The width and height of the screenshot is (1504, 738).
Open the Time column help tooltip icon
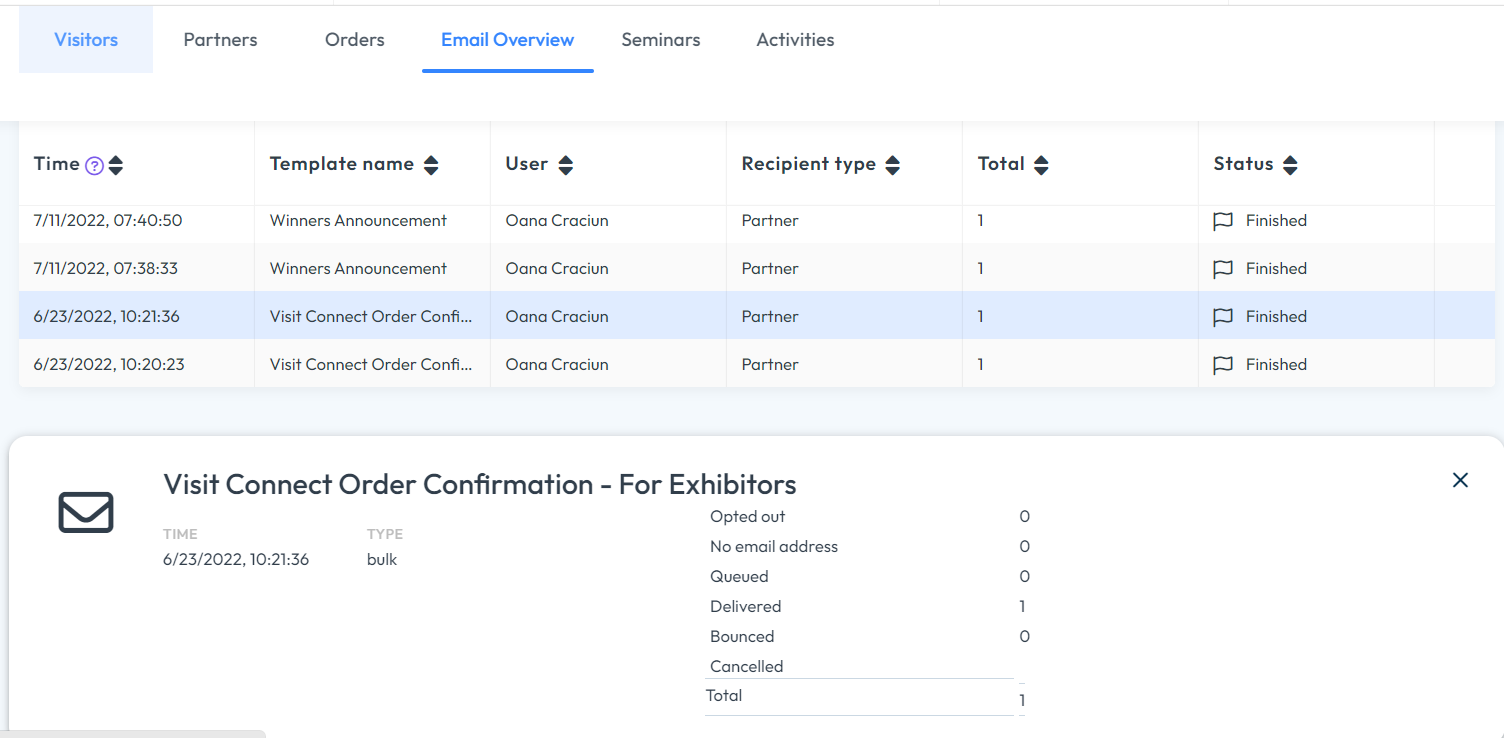pyautogui.click(x=93, y=164)
